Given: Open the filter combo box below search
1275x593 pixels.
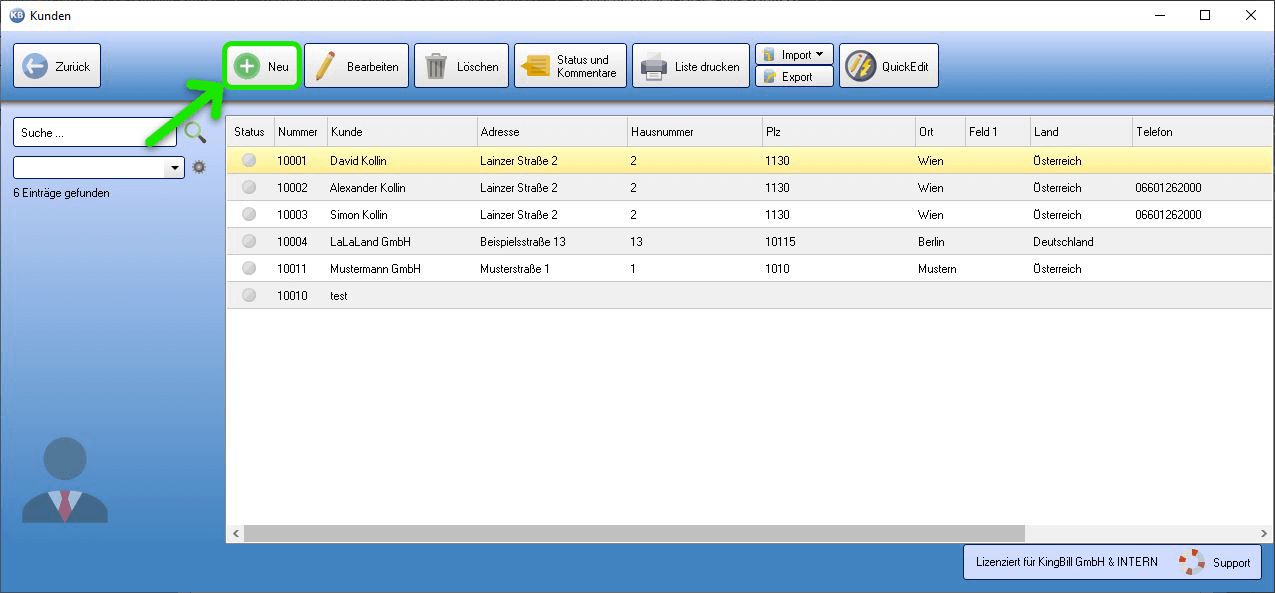Looking at the screenshot, I should (x=176, y=168).
